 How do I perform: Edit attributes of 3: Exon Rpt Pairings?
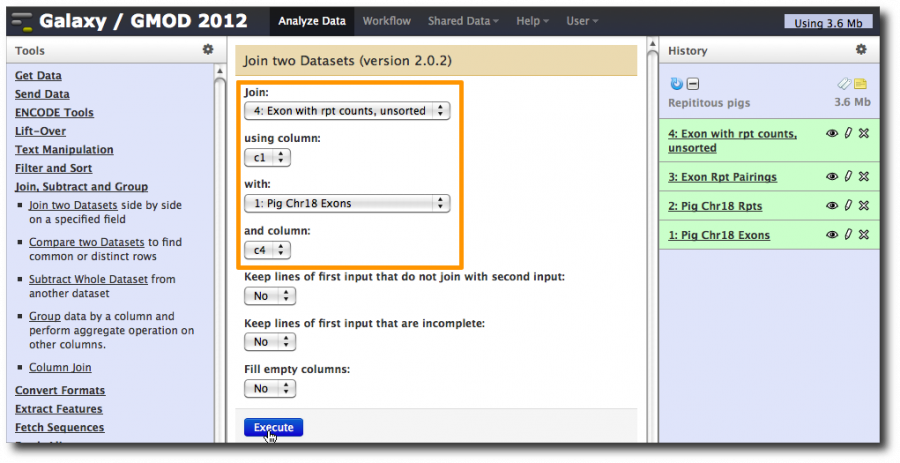point(848,177)
